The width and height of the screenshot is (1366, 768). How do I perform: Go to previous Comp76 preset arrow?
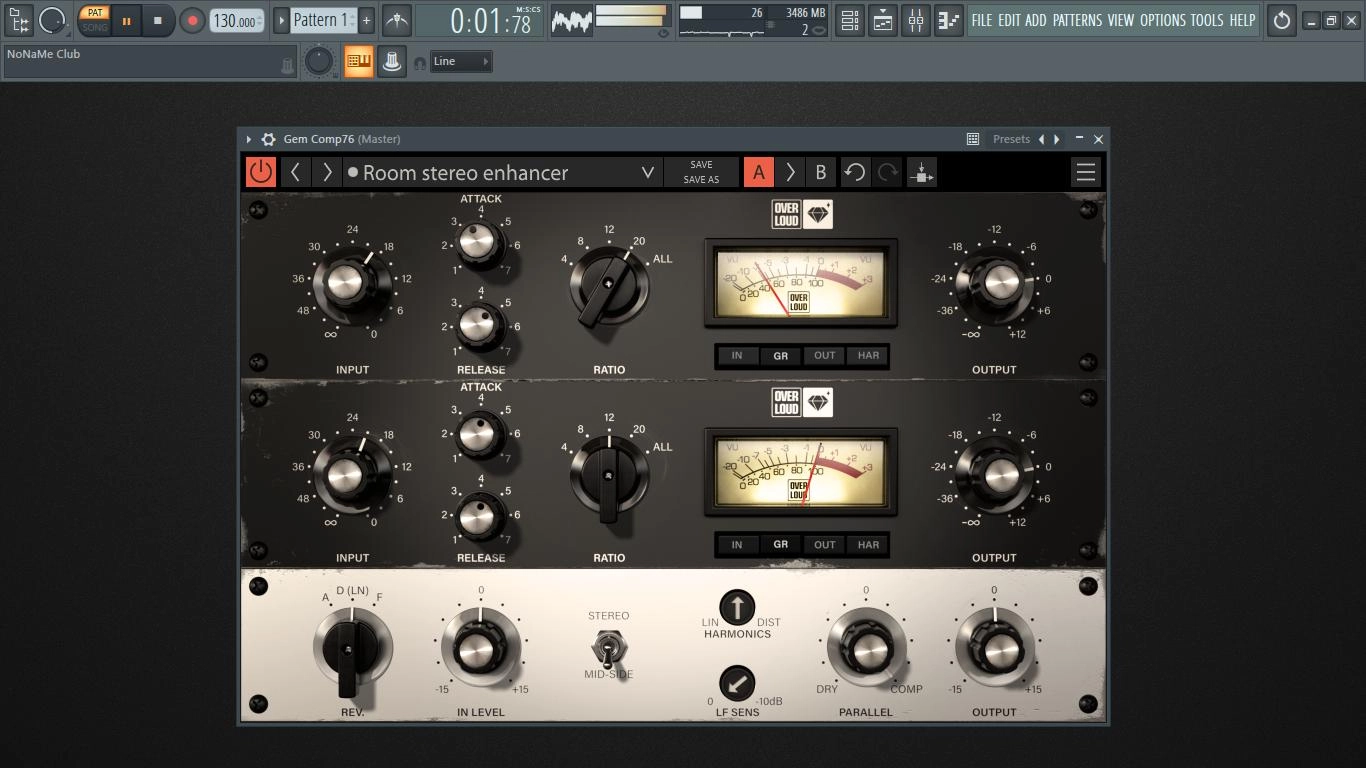(295, 172)
